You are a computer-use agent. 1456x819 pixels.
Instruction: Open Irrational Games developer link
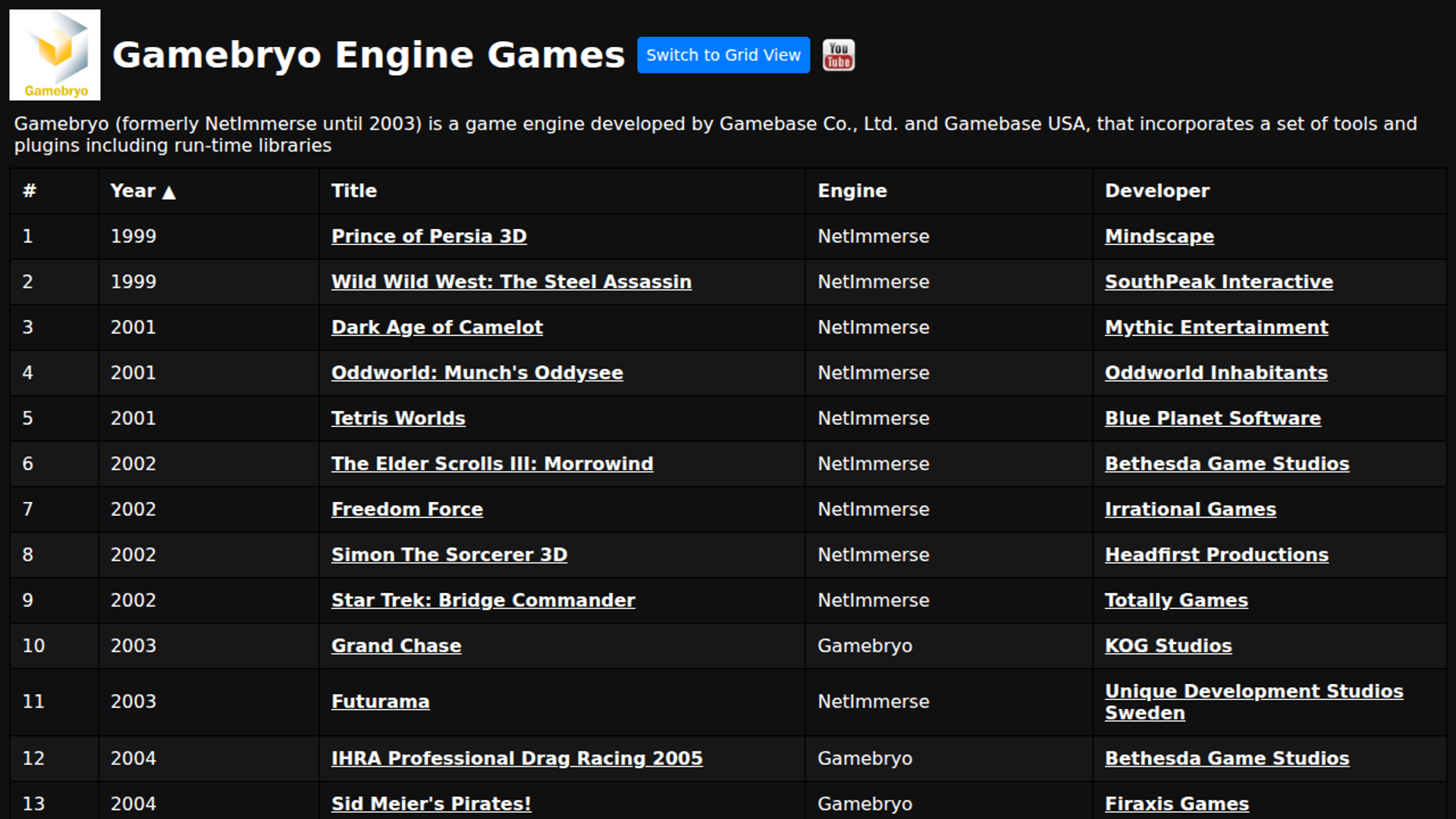coord(1191,510)
